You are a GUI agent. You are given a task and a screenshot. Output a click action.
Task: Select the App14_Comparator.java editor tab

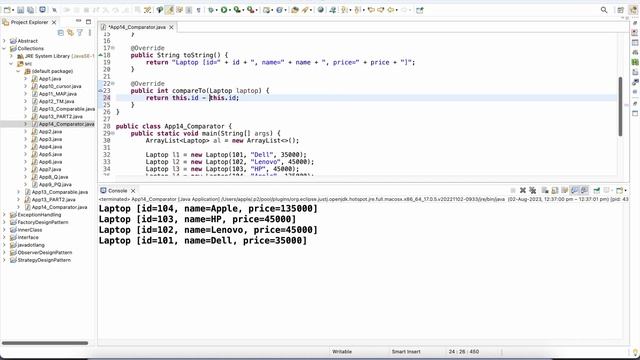pyautogui.click(x=137, y=27)
